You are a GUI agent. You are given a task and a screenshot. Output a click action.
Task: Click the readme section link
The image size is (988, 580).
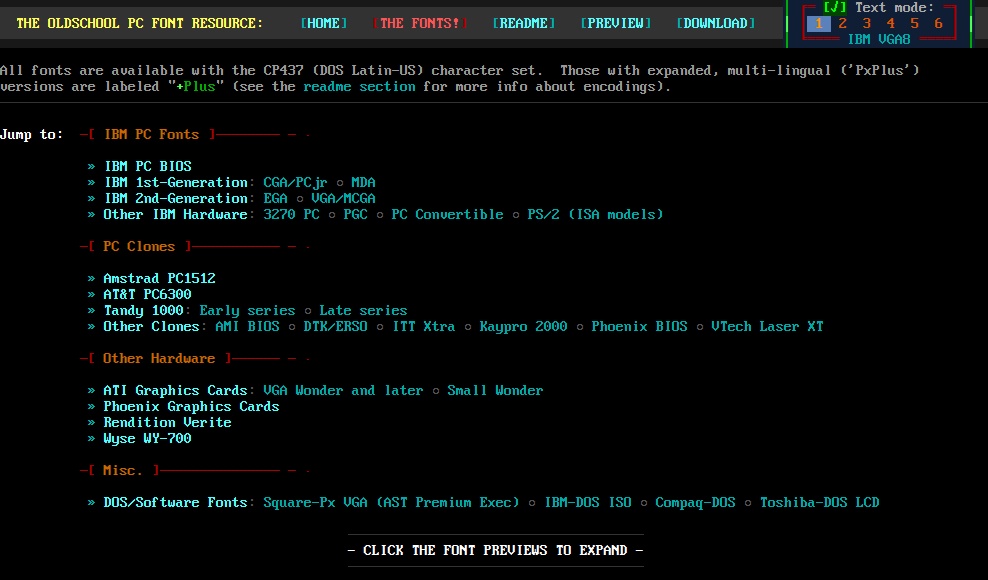(359, 87)
